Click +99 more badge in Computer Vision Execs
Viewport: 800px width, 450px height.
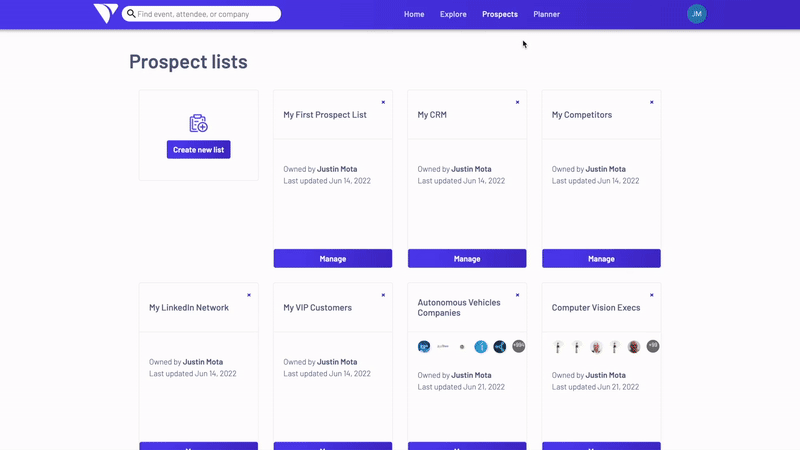coord(653,346)
